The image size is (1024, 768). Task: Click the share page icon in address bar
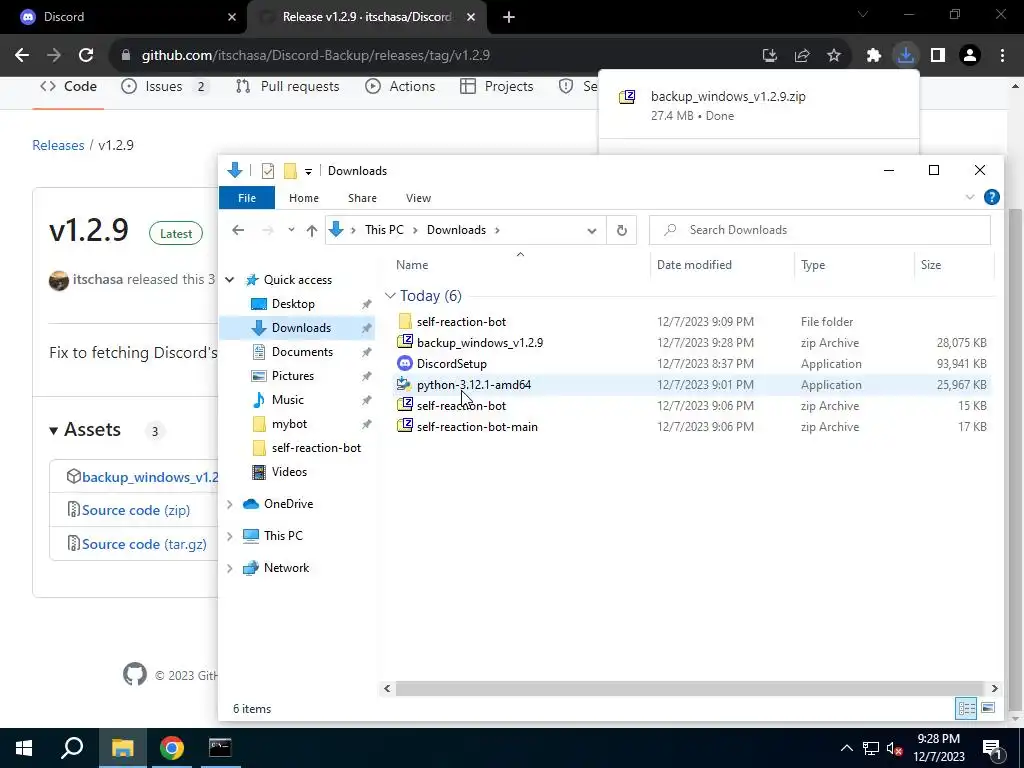tap(802, 56)
